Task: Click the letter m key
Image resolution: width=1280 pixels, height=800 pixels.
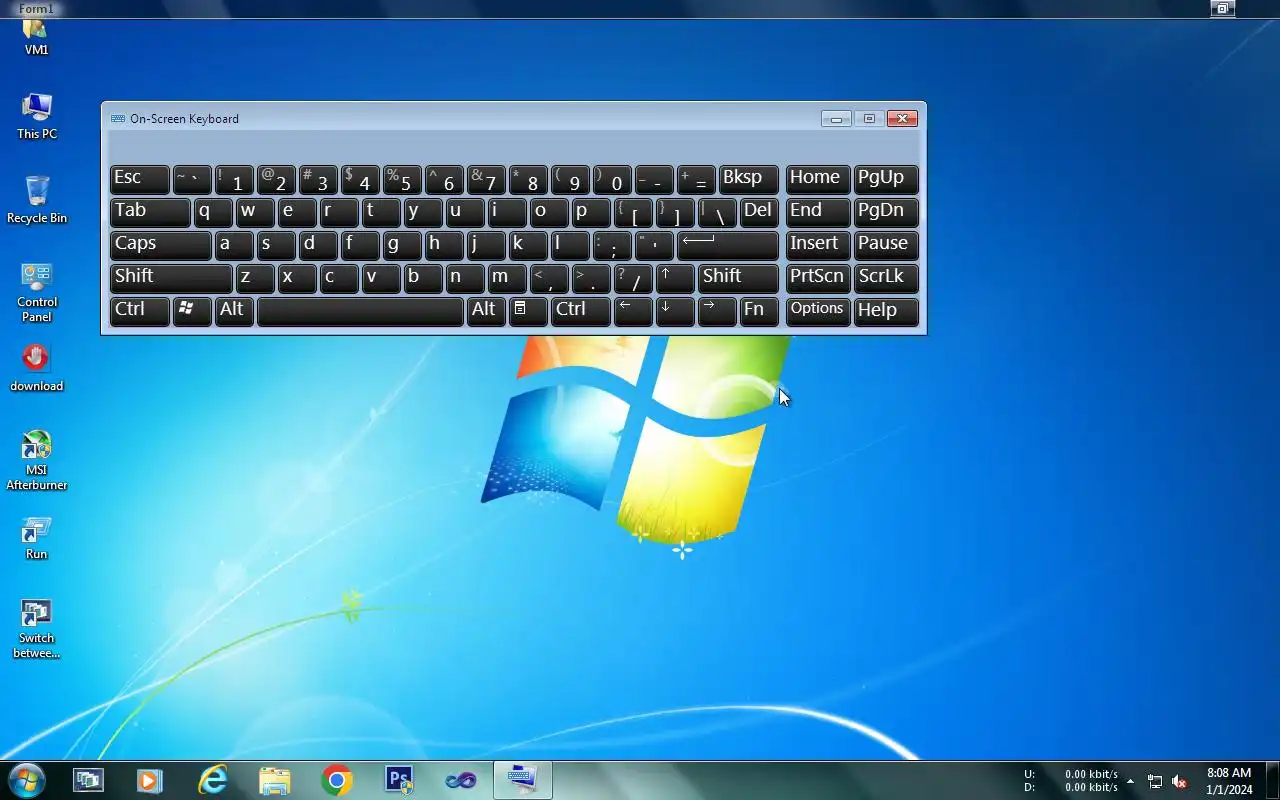Action: coord(507,278)
